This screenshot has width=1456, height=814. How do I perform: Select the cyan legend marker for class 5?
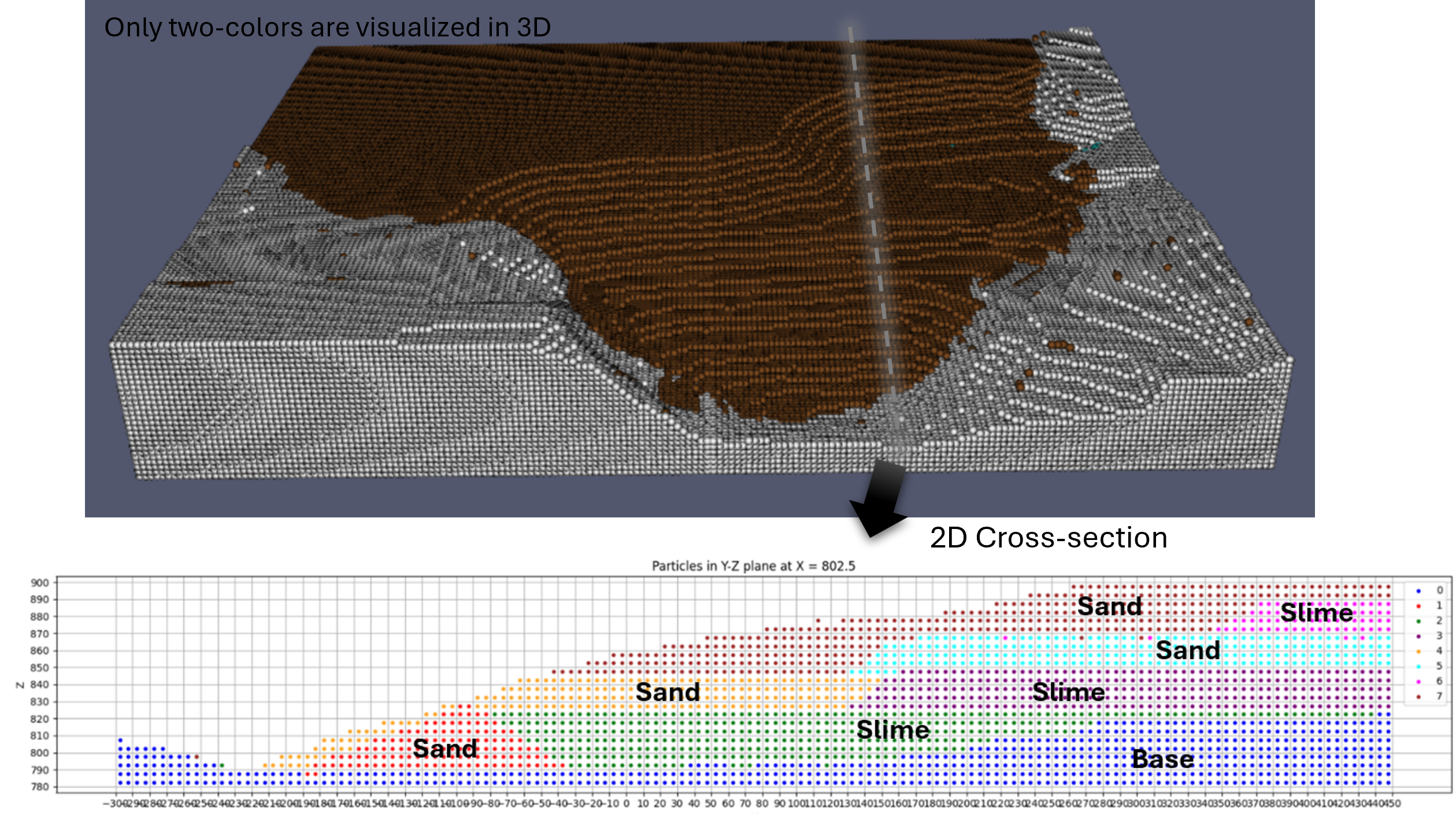pos(1418,667)
